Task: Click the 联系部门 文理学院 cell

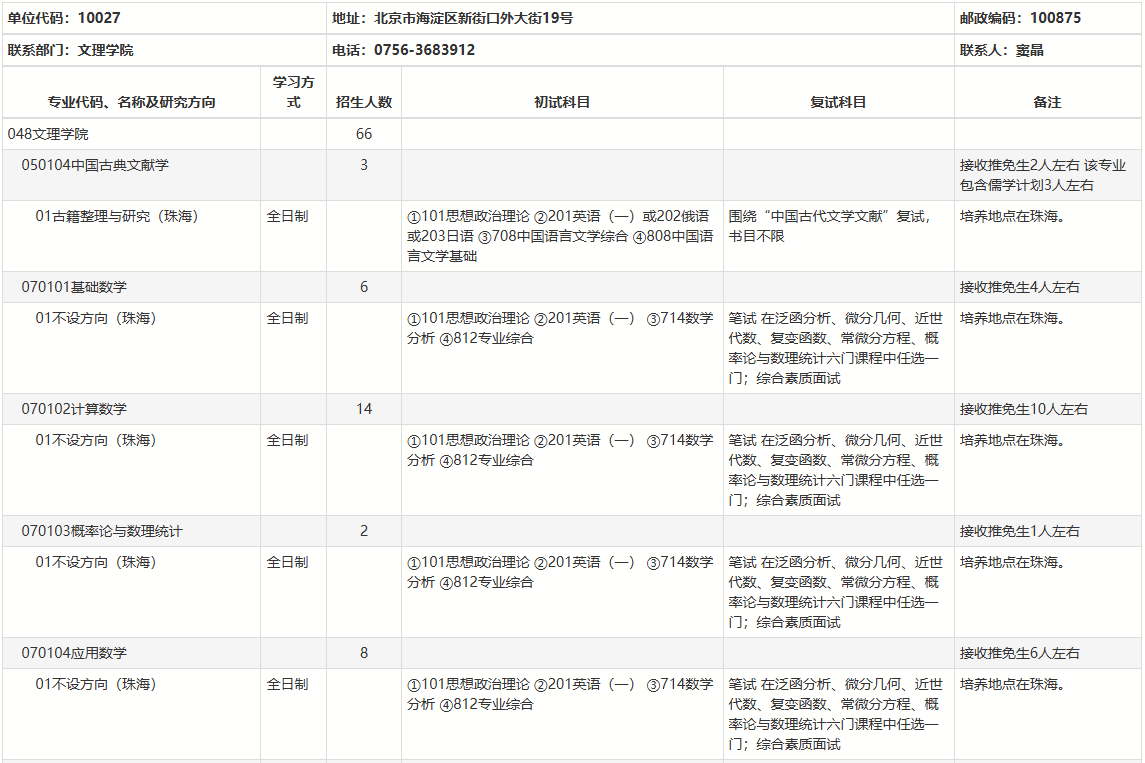Action: click(x=70, y=50)
